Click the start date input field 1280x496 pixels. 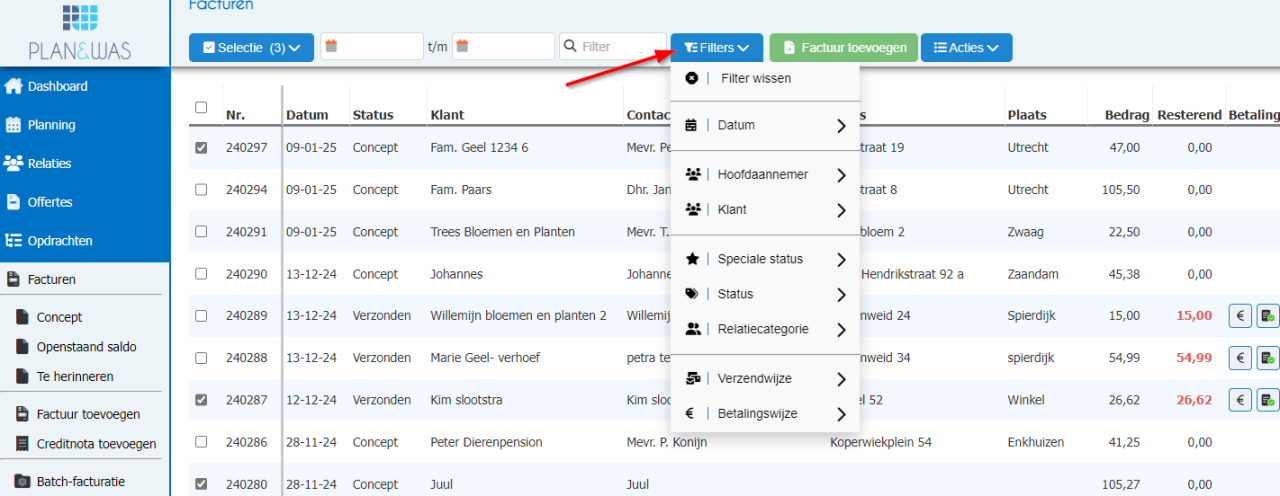[372, 46]
